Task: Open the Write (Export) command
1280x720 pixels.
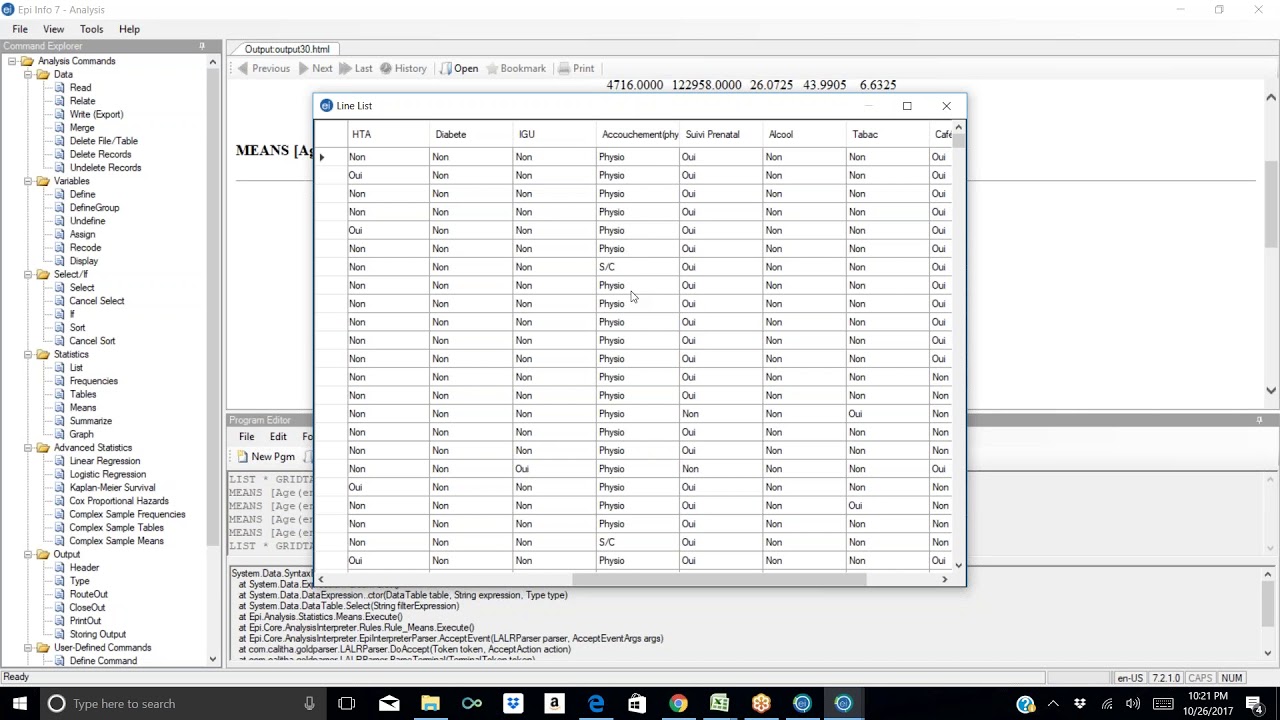Action: [96, 114]
